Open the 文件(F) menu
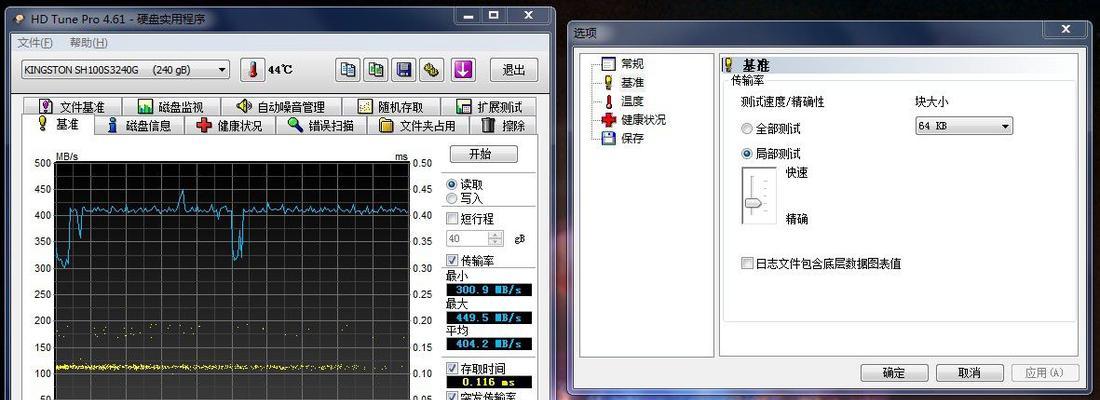 35,43
